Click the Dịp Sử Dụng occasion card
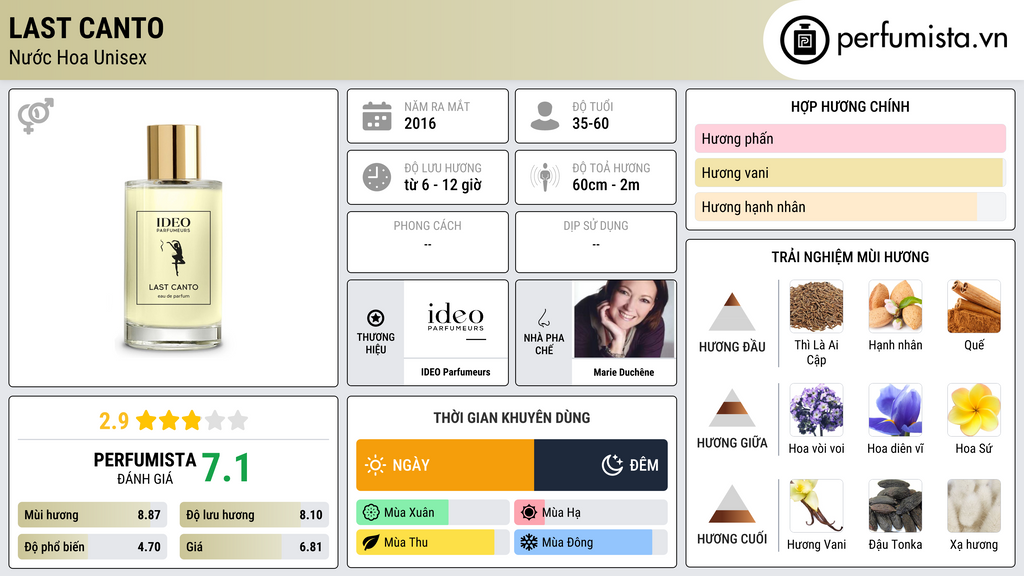 (596, 242)
